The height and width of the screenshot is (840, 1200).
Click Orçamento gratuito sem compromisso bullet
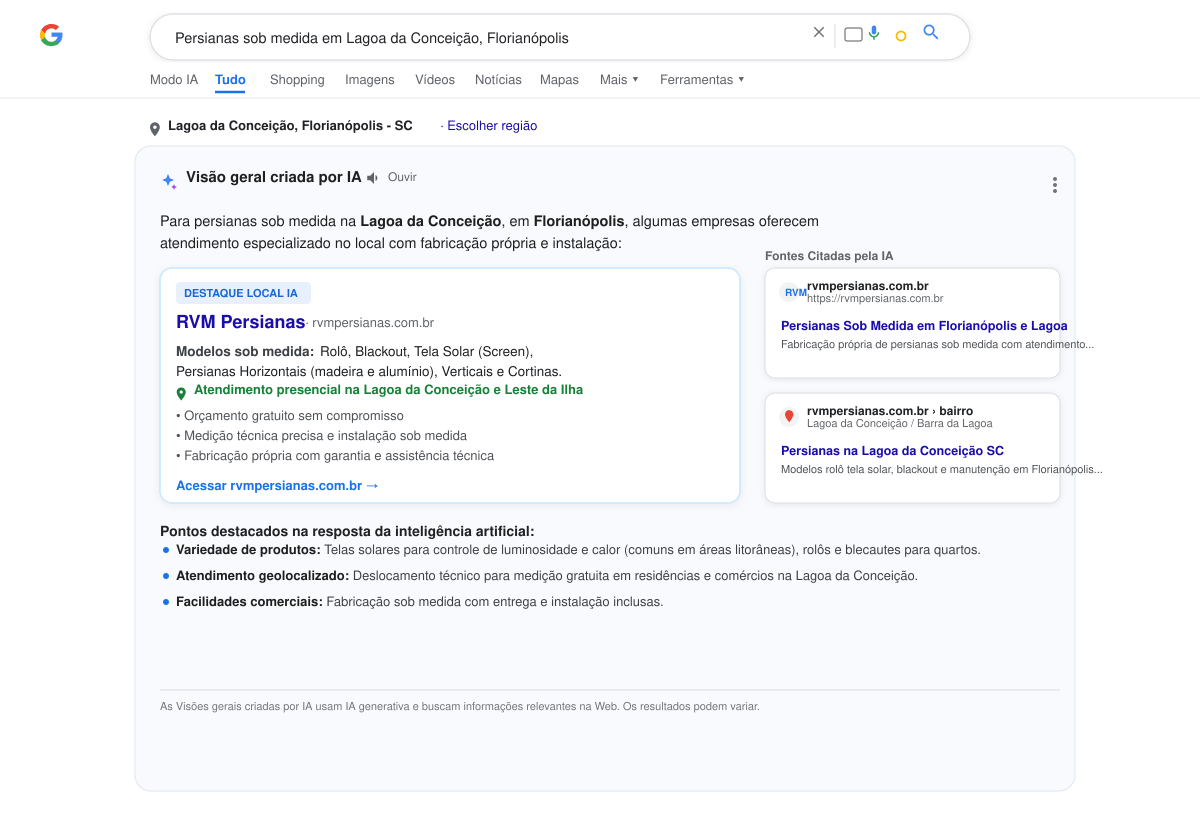[x=290, y=416]
